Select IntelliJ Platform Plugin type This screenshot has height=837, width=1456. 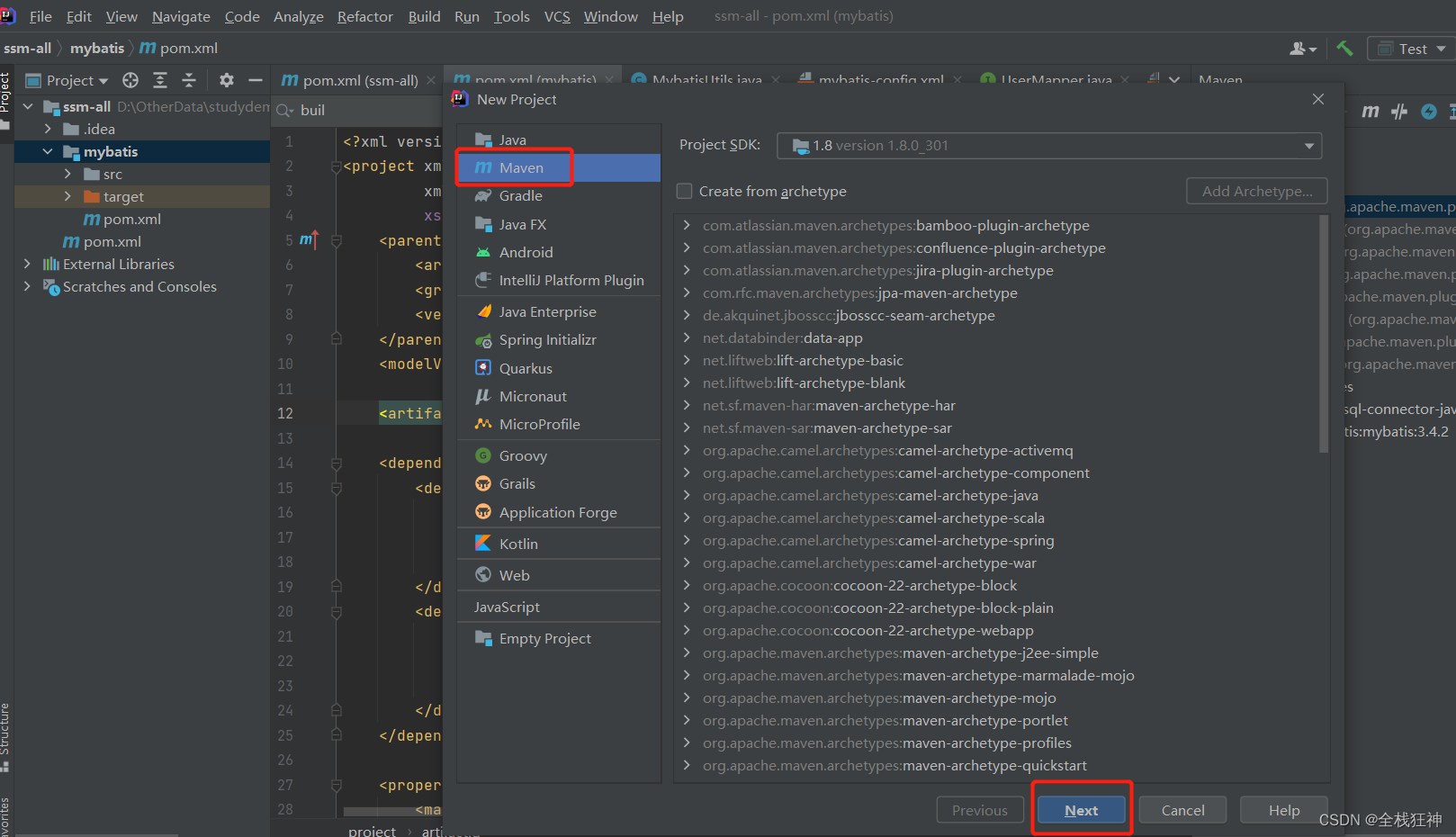click(x=559, y=280)
